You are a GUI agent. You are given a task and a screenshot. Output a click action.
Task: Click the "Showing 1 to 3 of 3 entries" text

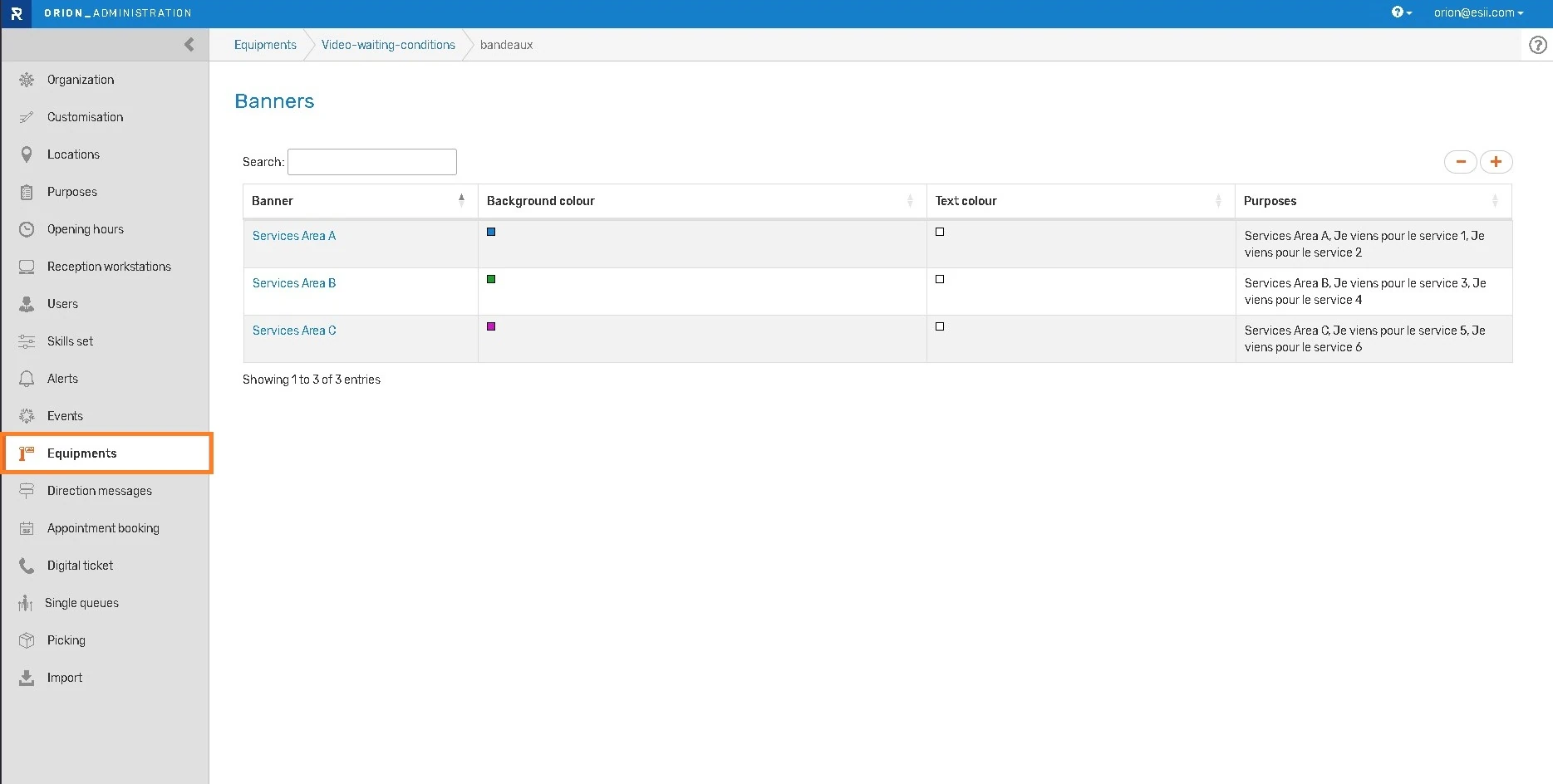point(312,380)
